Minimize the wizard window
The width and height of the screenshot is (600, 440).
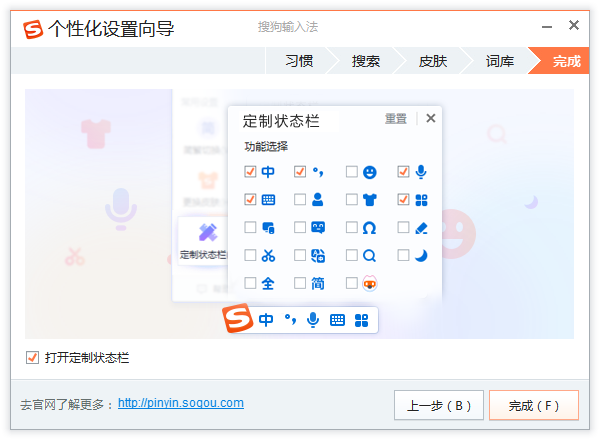(547, 27)
